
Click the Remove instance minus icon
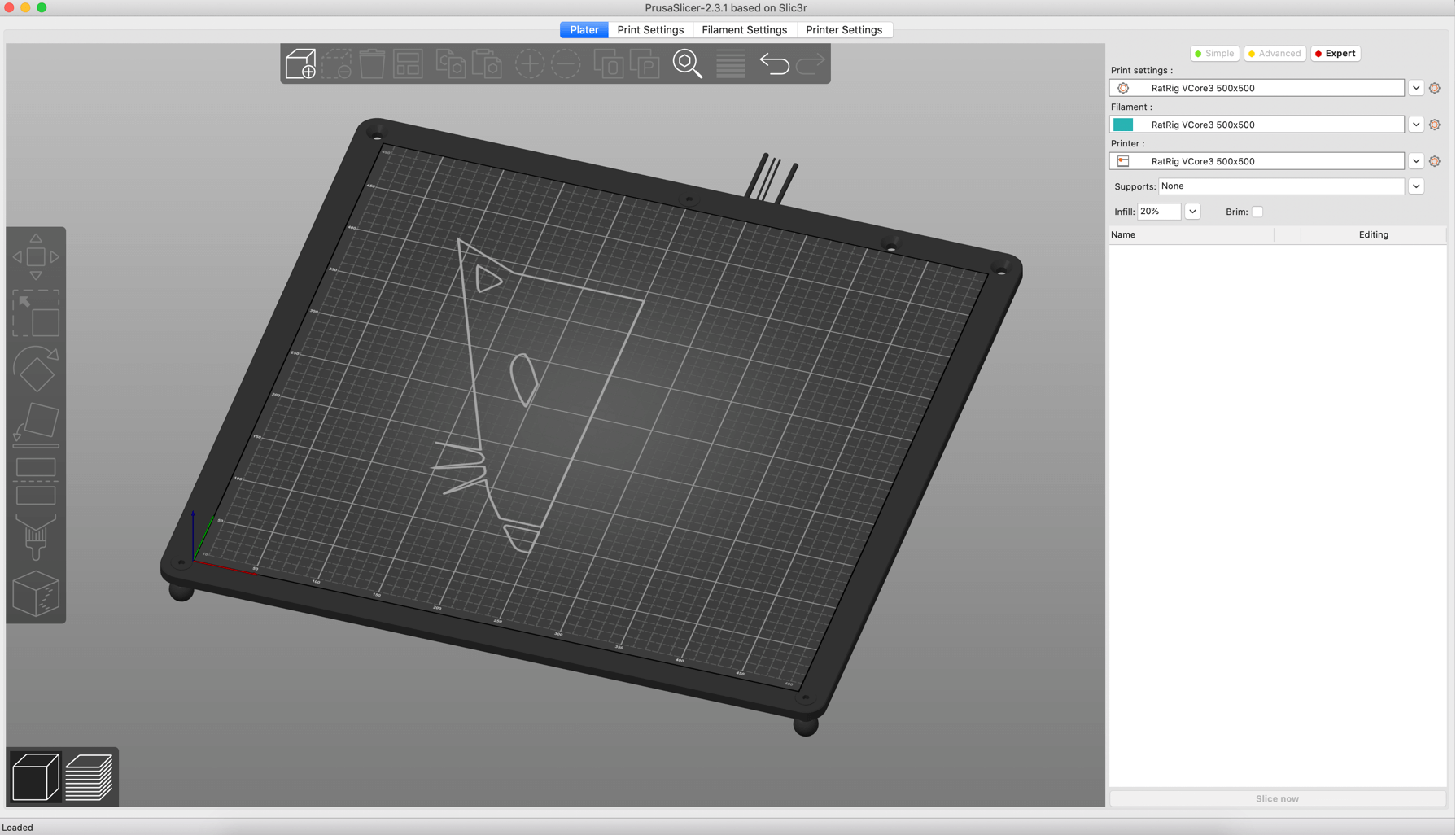tap(566, 63)
